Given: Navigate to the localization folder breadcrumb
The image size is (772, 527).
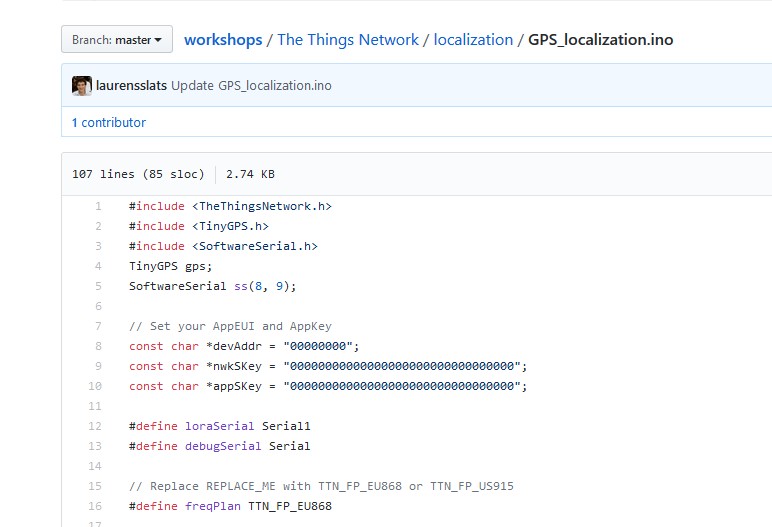Looking at the screenshot, I should tap(473, 40).
